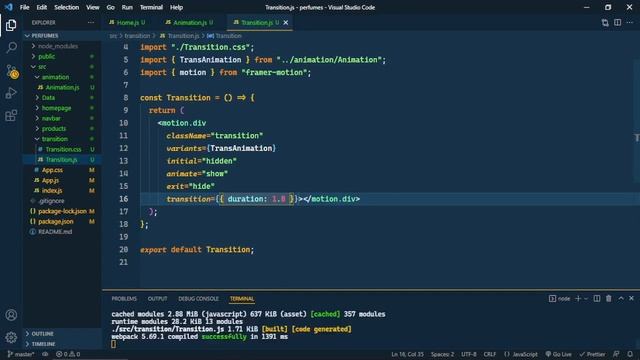Collapse the PERFUMES root folder

tap(62, 36)
